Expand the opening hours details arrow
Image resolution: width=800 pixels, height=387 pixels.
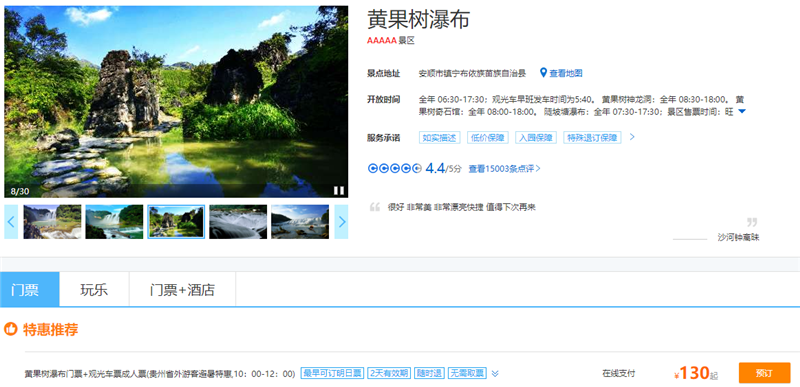click(x=742, y=112)
